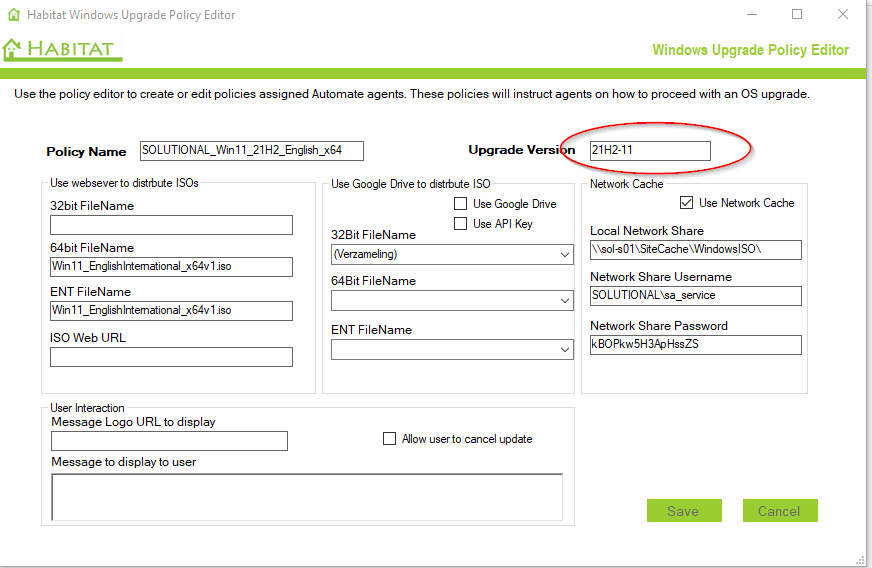Viewport: 872px width, 568px height.
Task: Focus the websever 64bit FileName input
Action: tap(171, 267)
